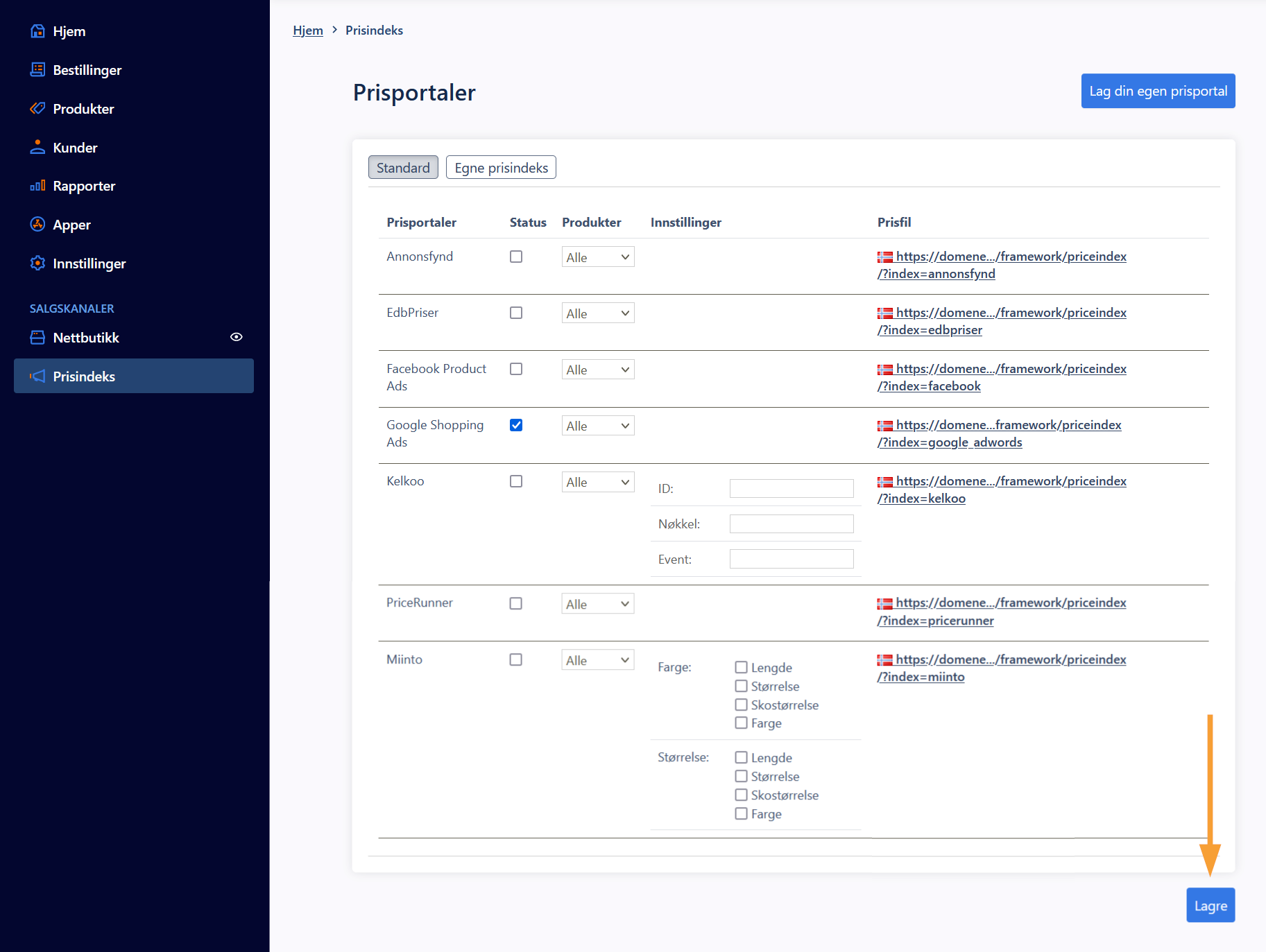The height and width of the screenshot is (952, 1266).
Task: Enable the EdbPriser status checkbox
Action: 516,313
